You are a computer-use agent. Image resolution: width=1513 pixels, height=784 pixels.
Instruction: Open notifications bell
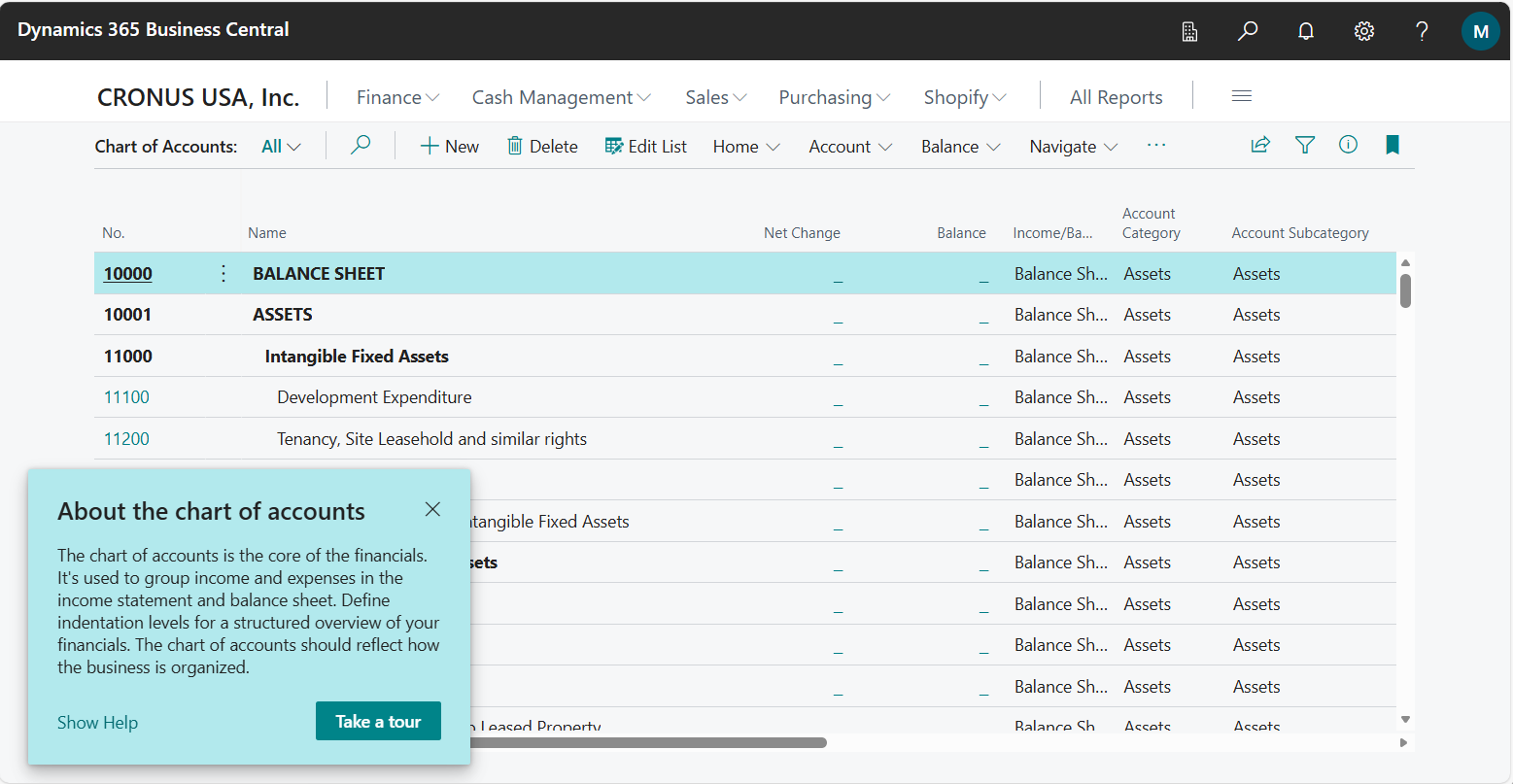pyautogui.click(x=1305, y=30)
